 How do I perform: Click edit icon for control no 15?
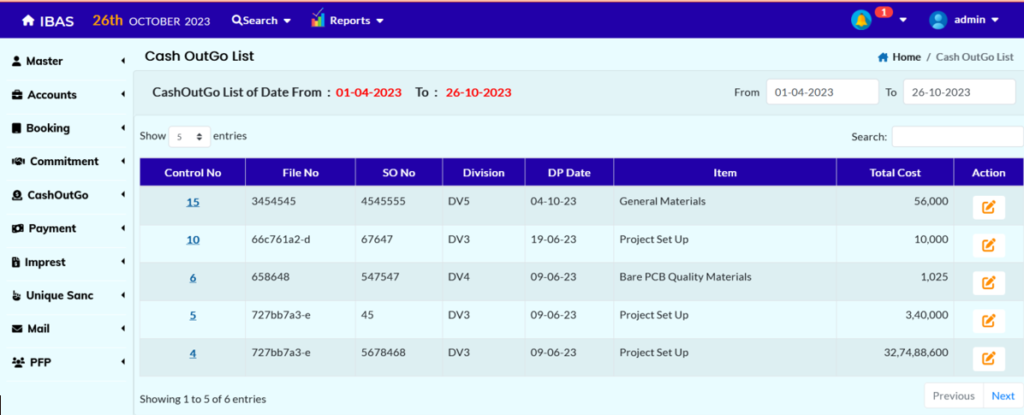[x=988, y=207]
